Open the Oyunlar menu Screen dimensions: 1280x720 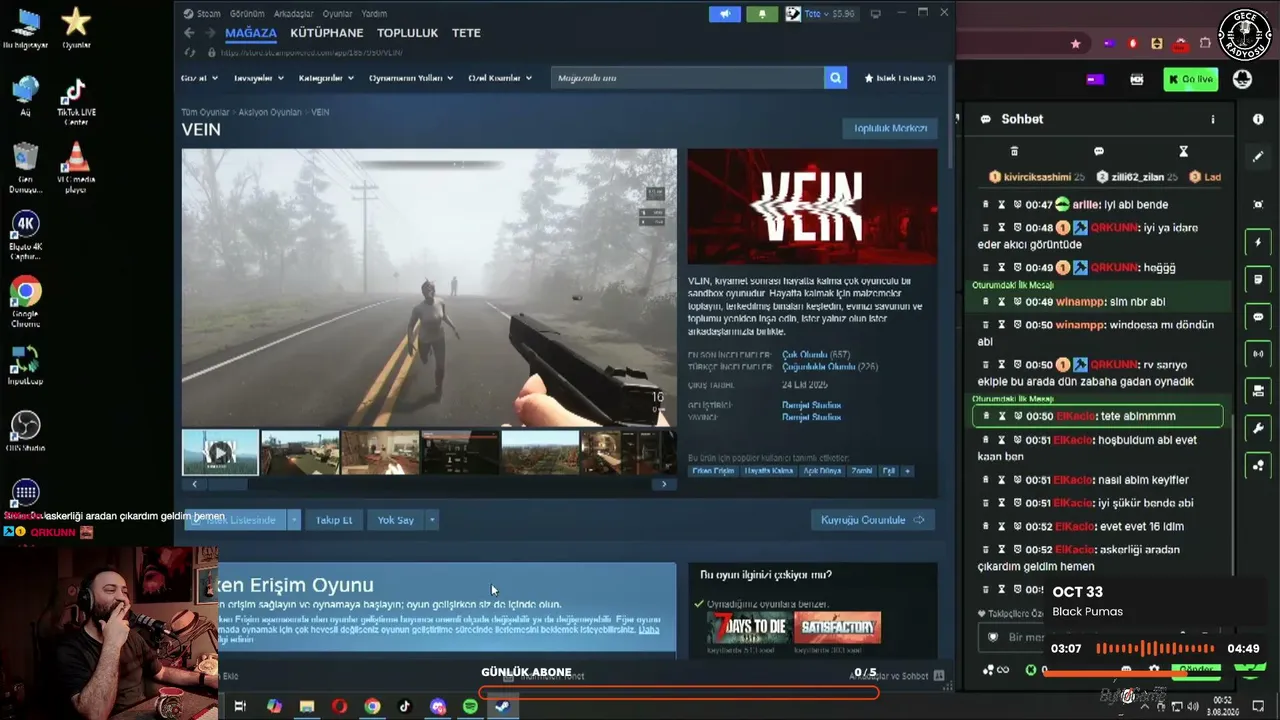[x=337, y=14]
